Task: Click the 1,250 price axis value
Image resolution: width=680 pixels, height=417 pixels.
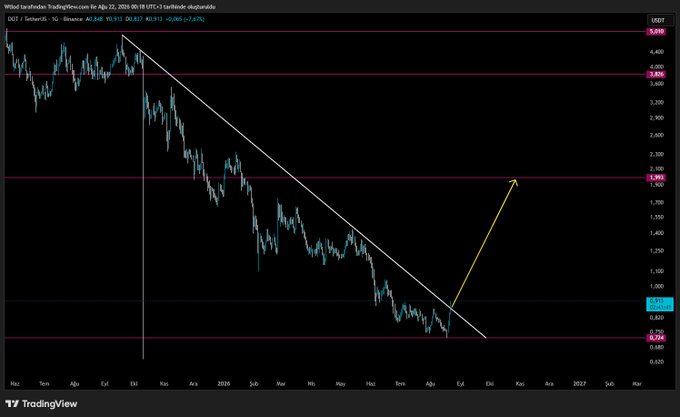Action: click(657, 251)
